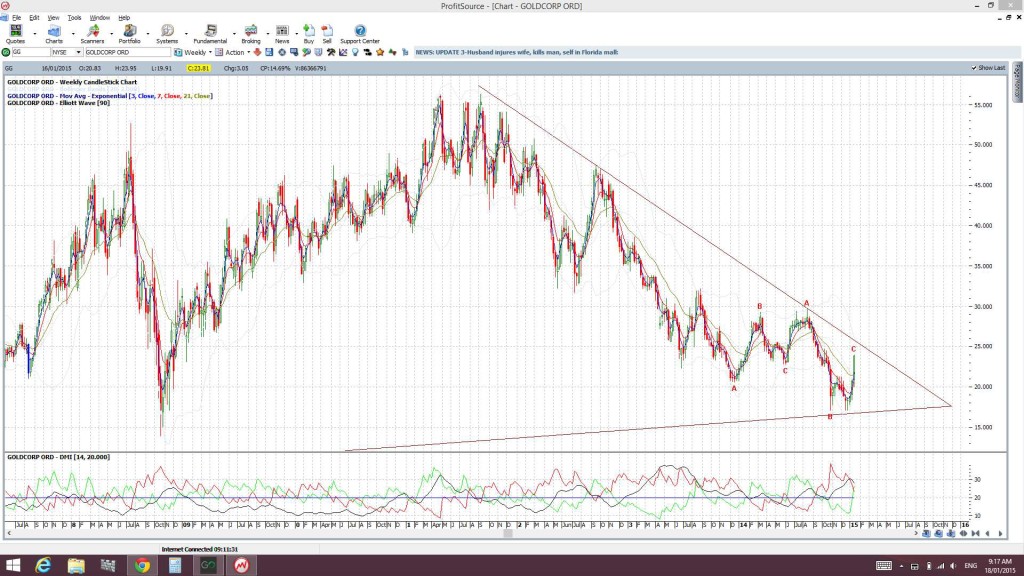The image size is (1024, 576).
Task: Expand the Systems dropdown arrow
Action: 186,33
